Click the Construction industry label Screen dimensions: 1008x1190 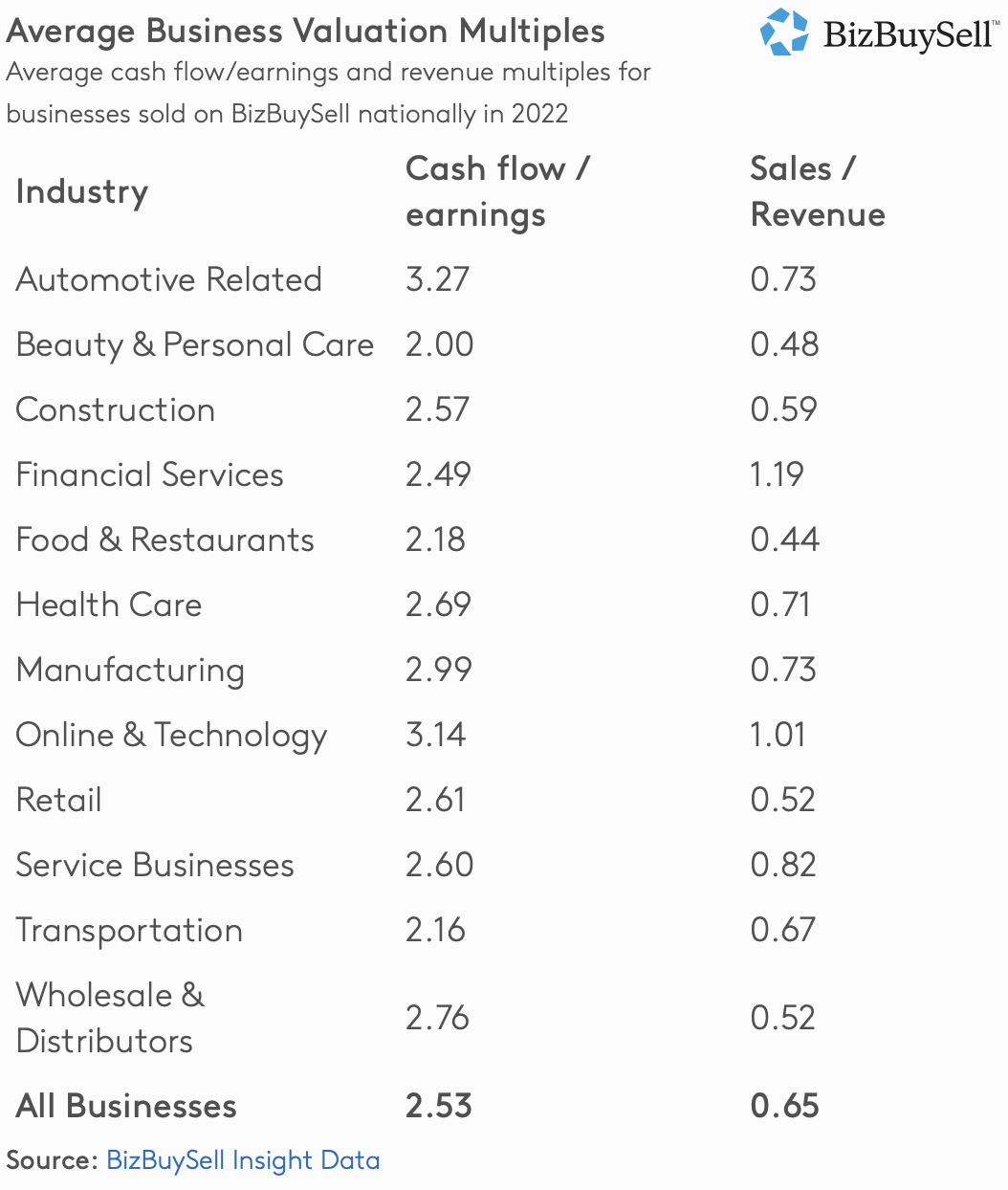point(116,409)
